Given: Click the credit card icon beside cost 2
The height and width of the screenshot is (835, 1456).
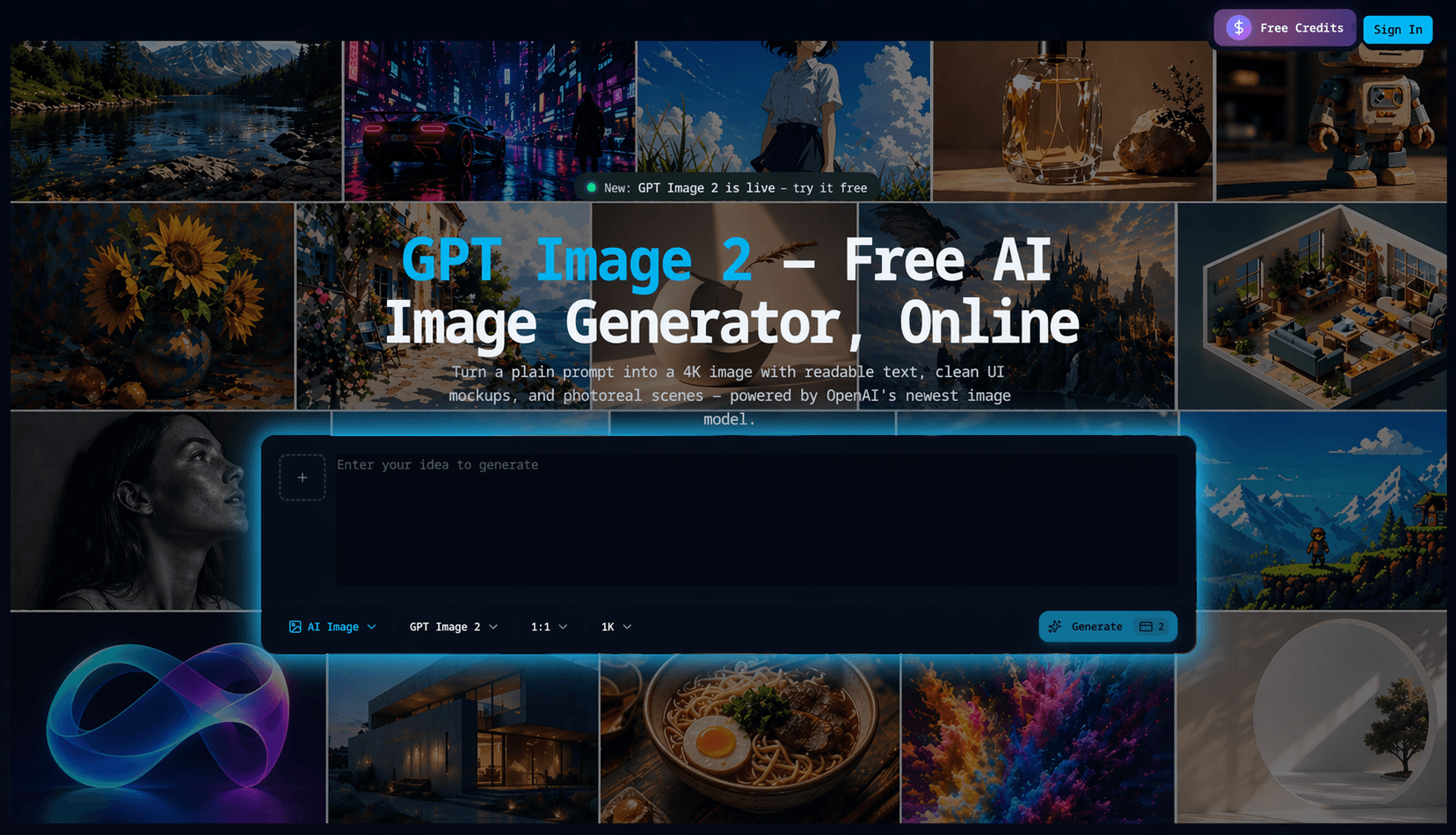Looking at the screenshot, I should tap(1146, 627).
